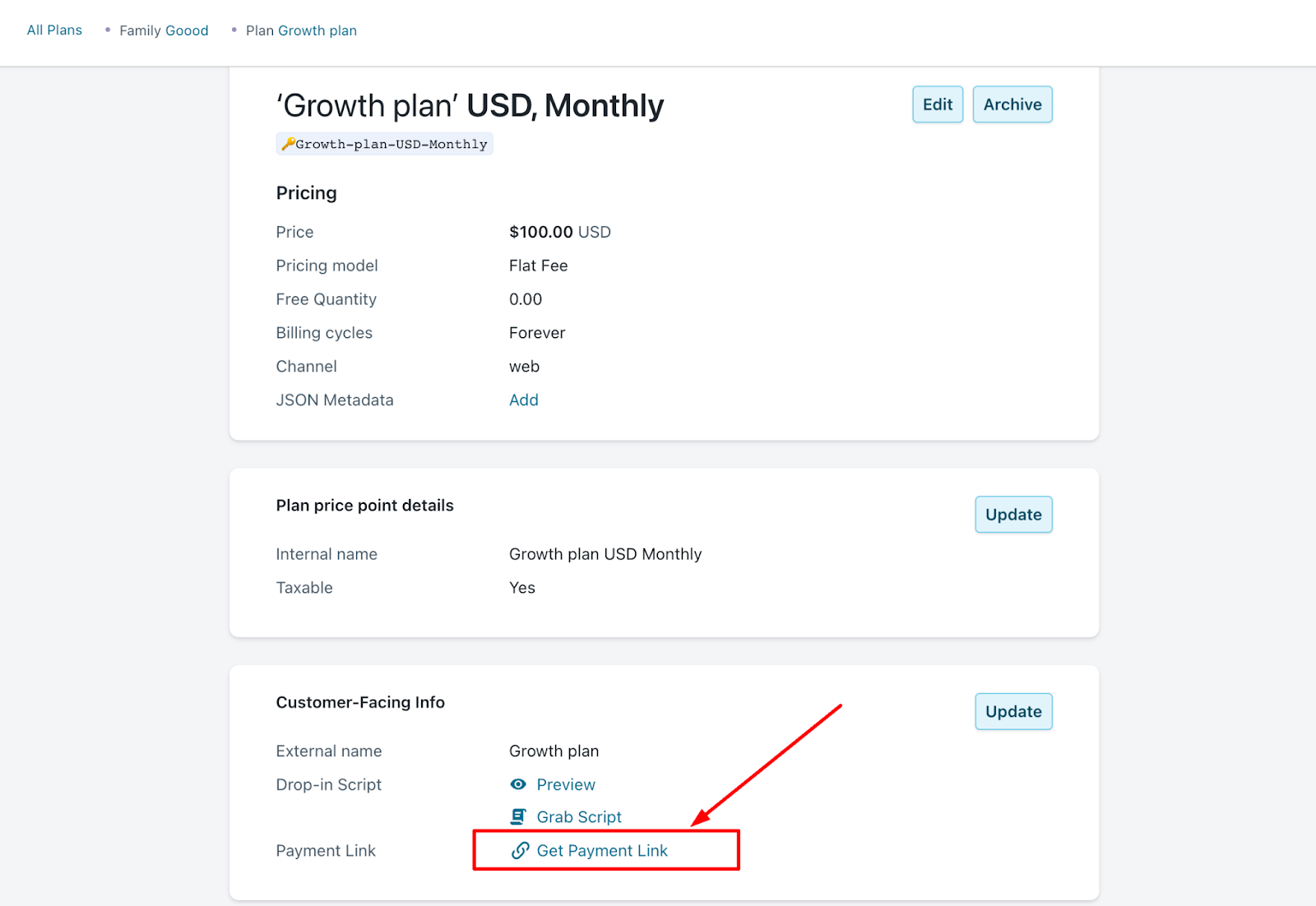Click the 'Growth plan' USD, Monthly heading

point(470,106)
